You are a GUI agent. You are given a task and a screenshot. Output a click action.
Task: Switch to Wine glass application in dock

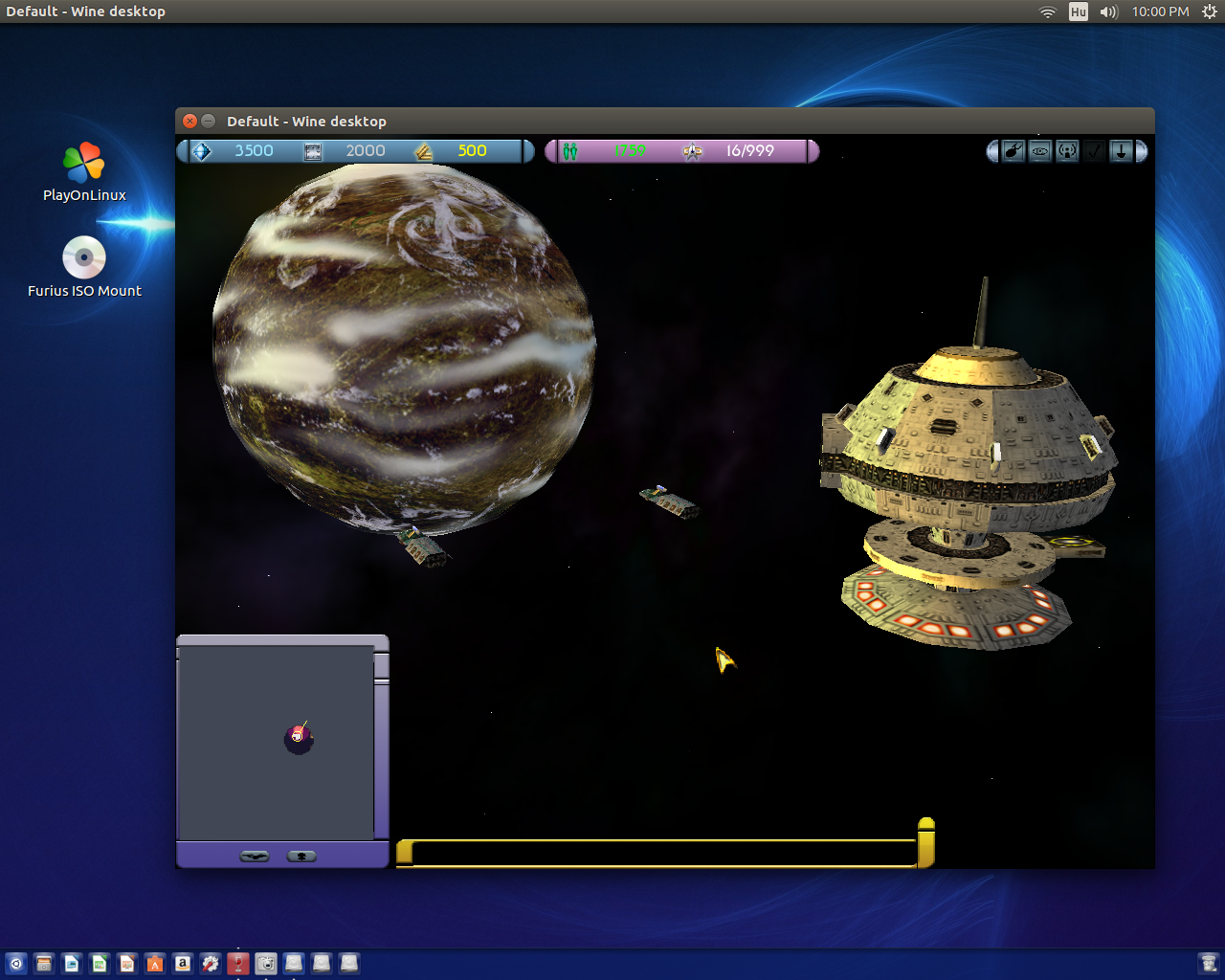pyautogui.click(x=238, y=964)
